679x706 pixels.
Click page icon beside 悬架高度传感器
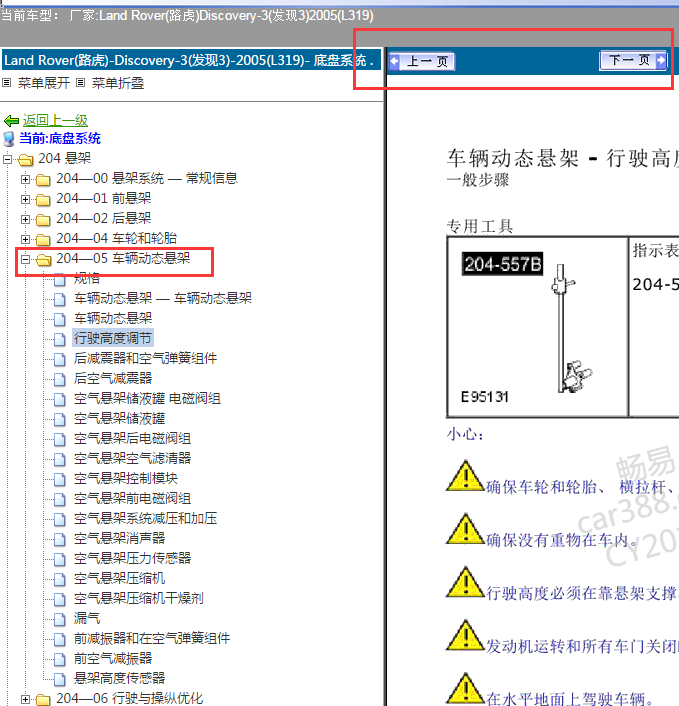coord(59,679)
